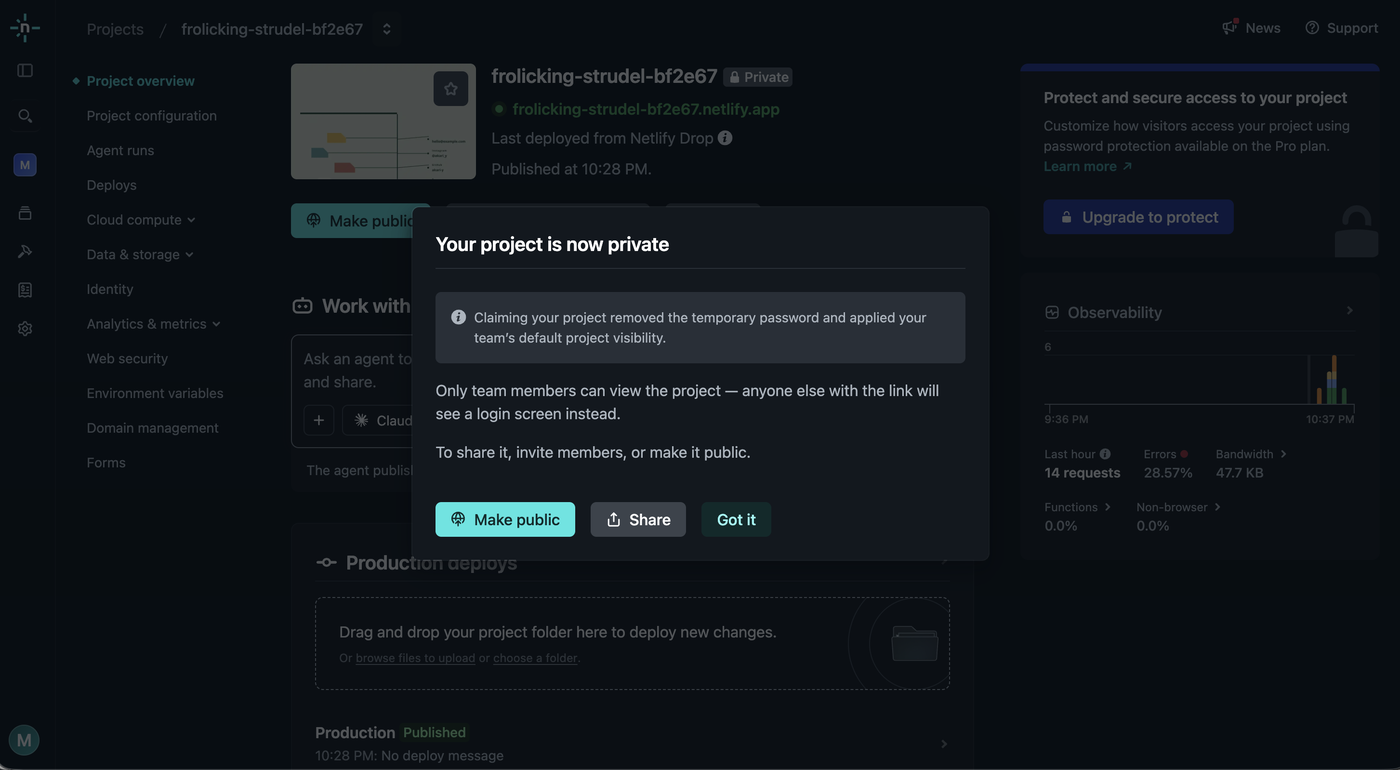Open the Learn more link
The image size is (1400, 770).
[x=1088, y=166]
